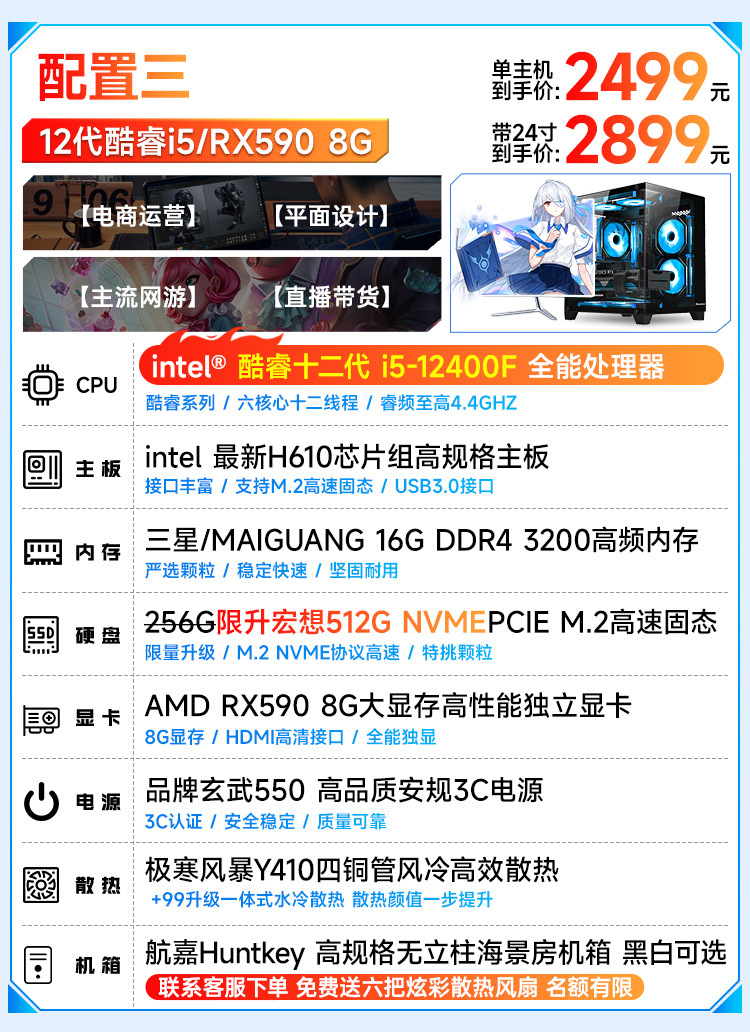Click the 12代酷睿i5/RX590 8G label
The width and height of the screenshot is (750, 1032).
click(205, 142)
